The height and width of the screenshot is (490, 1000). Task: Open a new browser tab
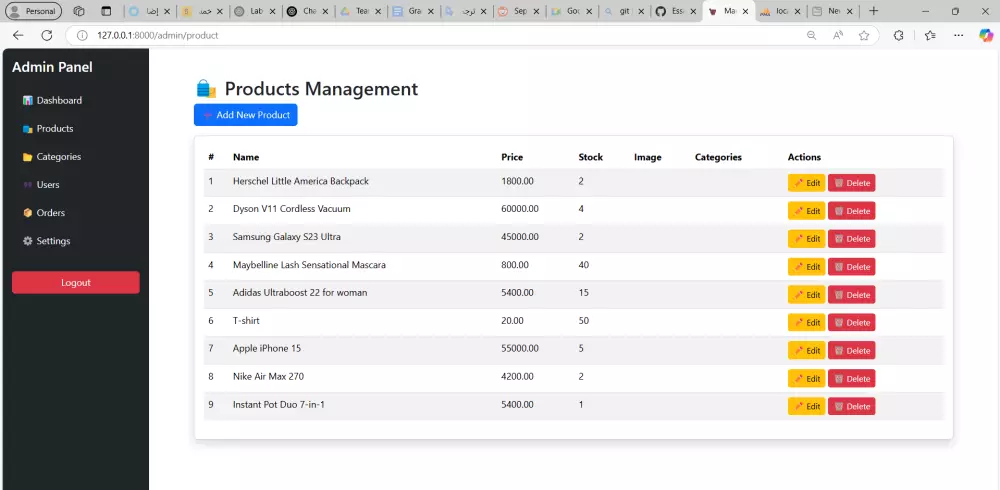(x=873, y=11)
